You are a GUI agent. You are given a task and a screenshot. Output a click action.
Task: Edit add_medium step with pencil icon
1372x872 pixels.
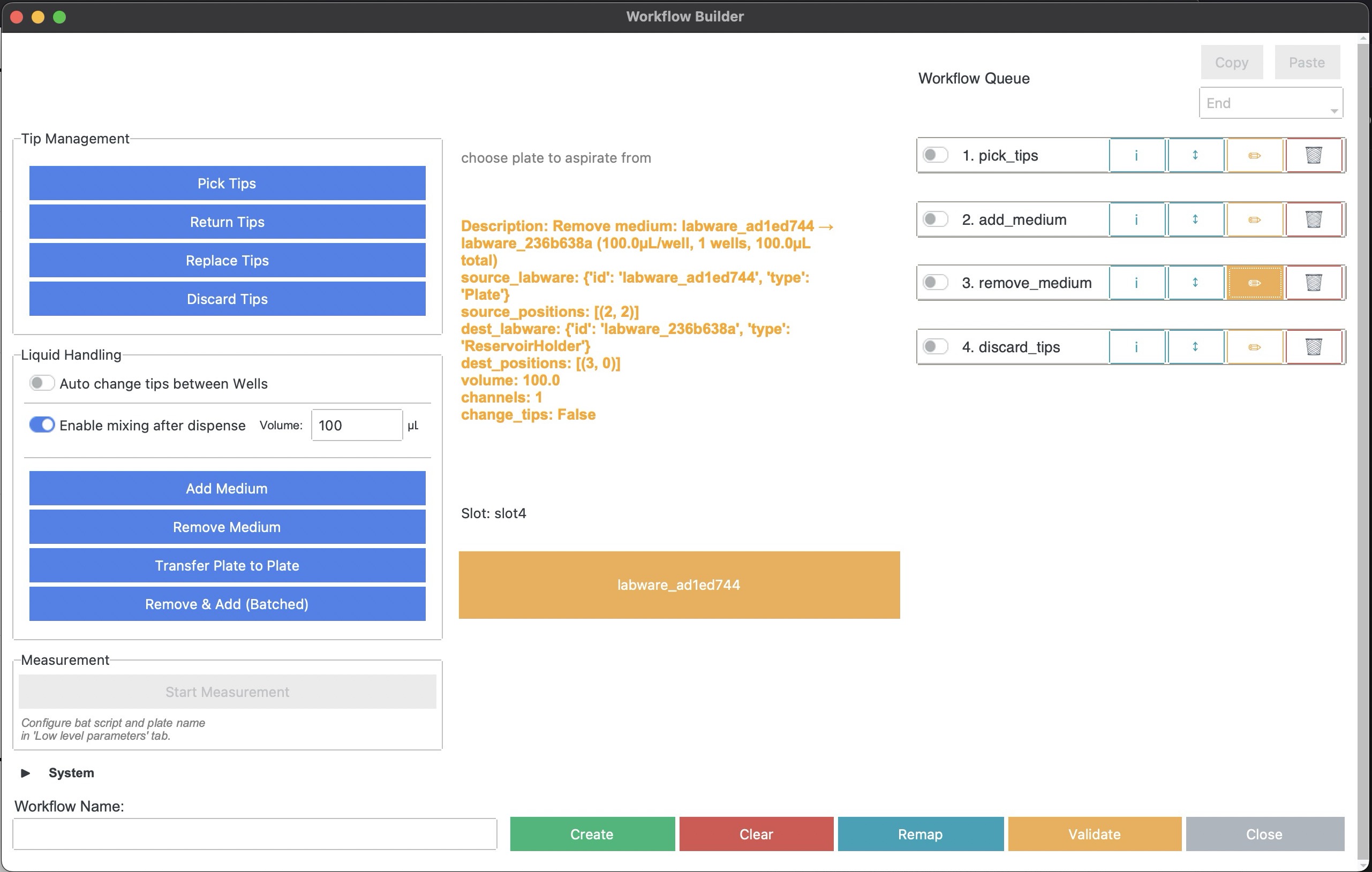1254,219
